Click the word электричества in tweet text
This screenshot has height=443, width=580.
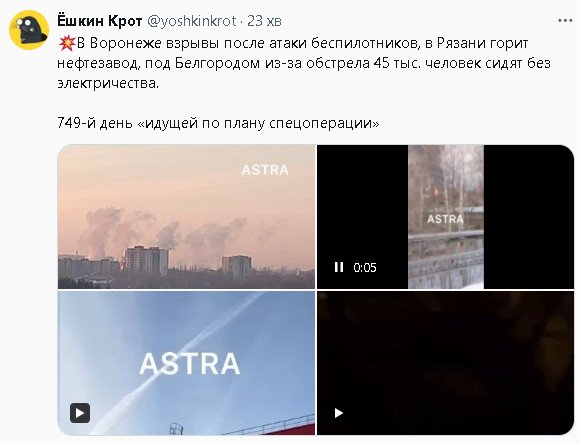click(x=108, y=83)
